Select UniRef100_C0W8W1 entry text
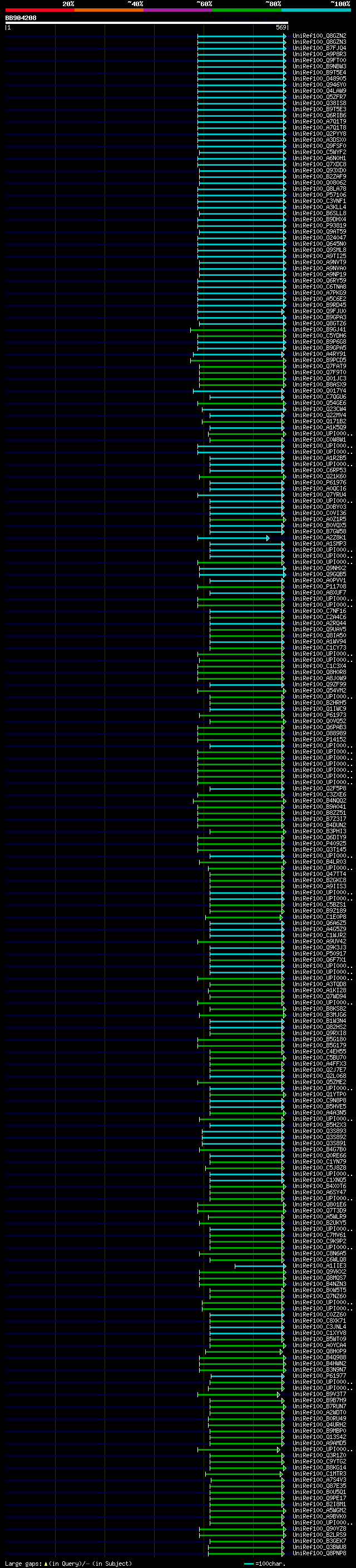 (x=319, y=439)
